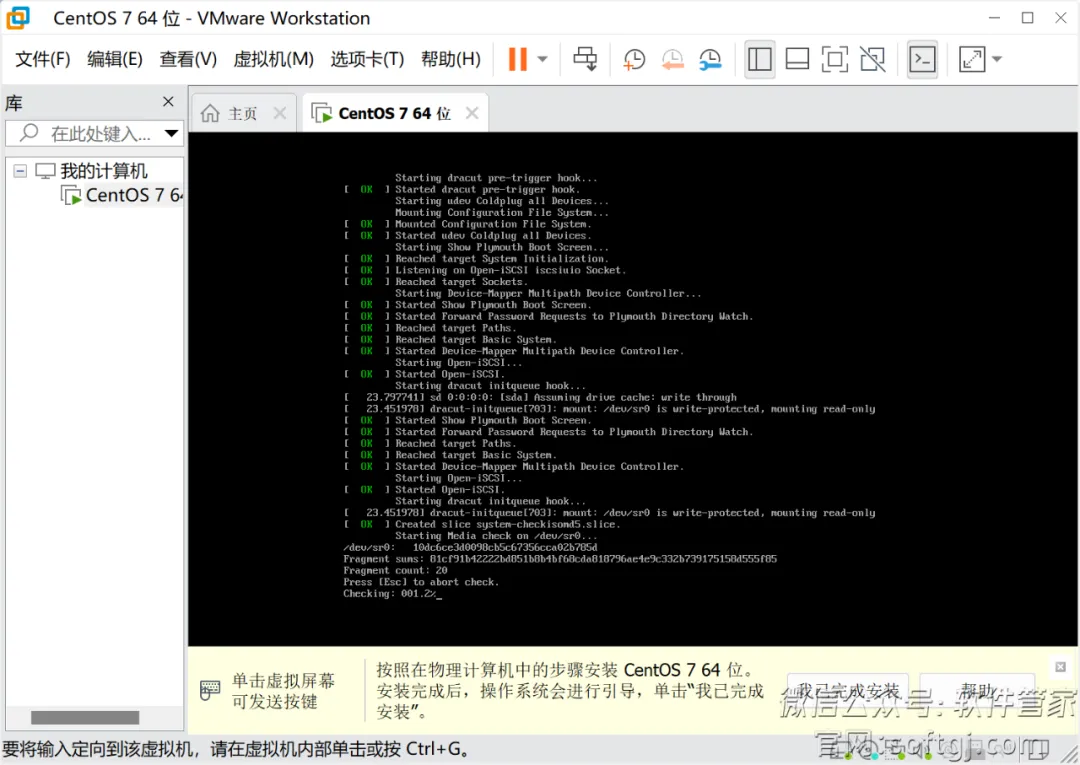
Task: Expand the display stretch options arrow
Action: [997, 59]
